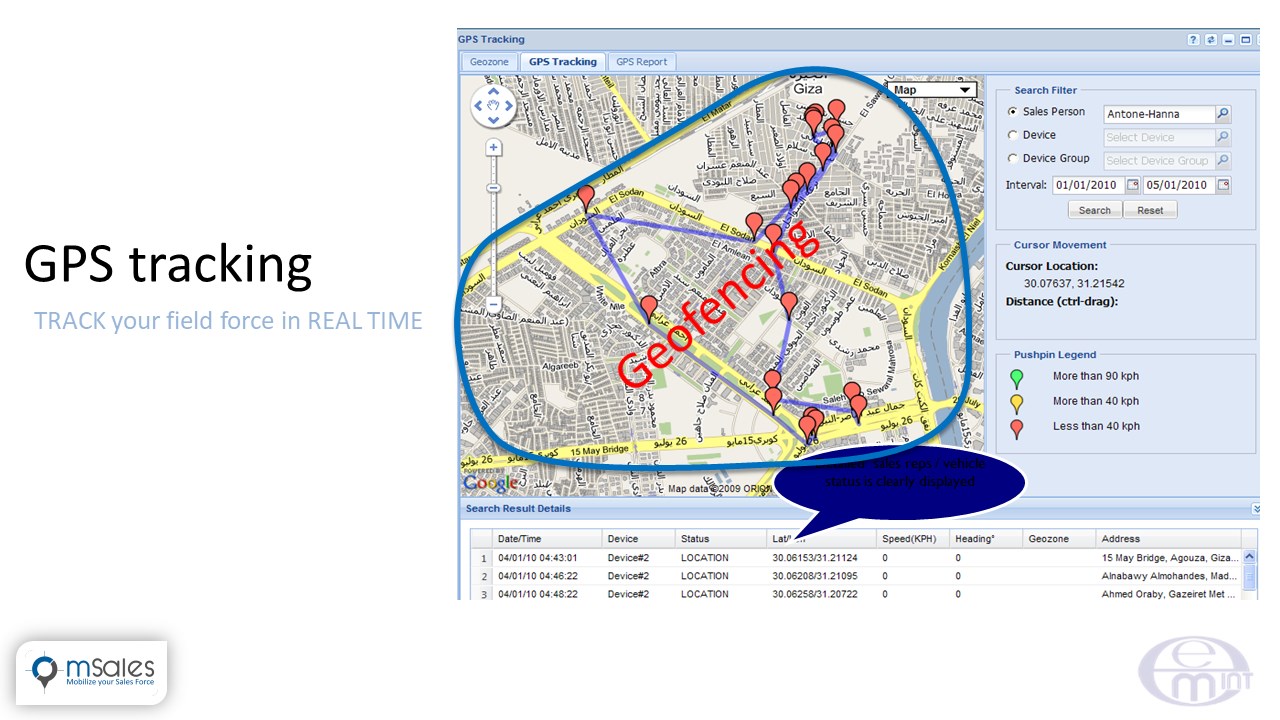Select the Sales Person radio button
The image size is (1280, 720).
coord(1013,112)
